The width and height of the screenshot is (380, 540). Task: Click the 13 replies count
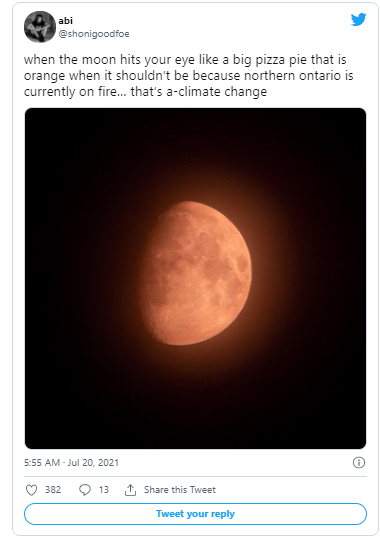click(104, 490)
